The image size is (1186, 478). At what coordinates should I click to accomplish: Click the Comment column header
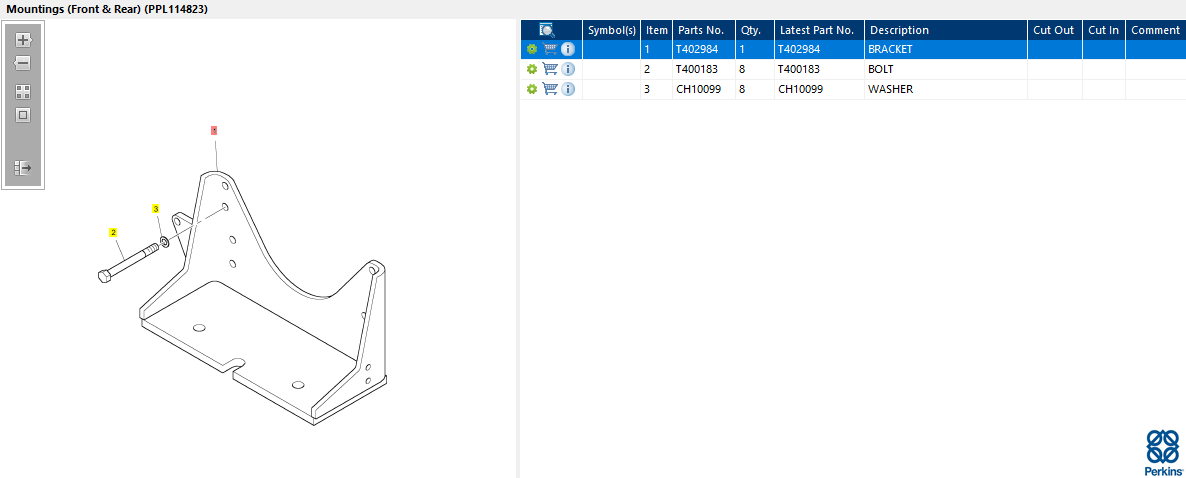point(1155,30)
